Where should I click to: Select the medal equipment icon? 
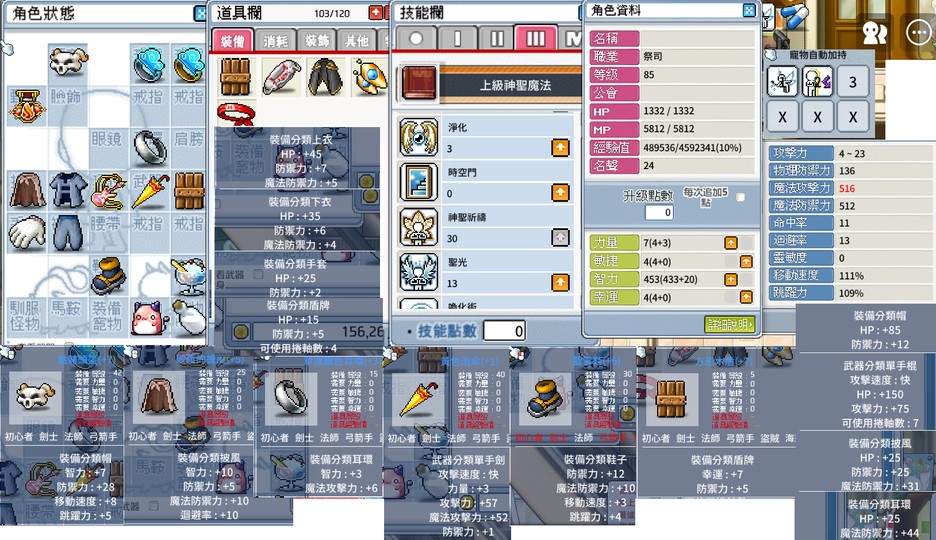[26, 105]
